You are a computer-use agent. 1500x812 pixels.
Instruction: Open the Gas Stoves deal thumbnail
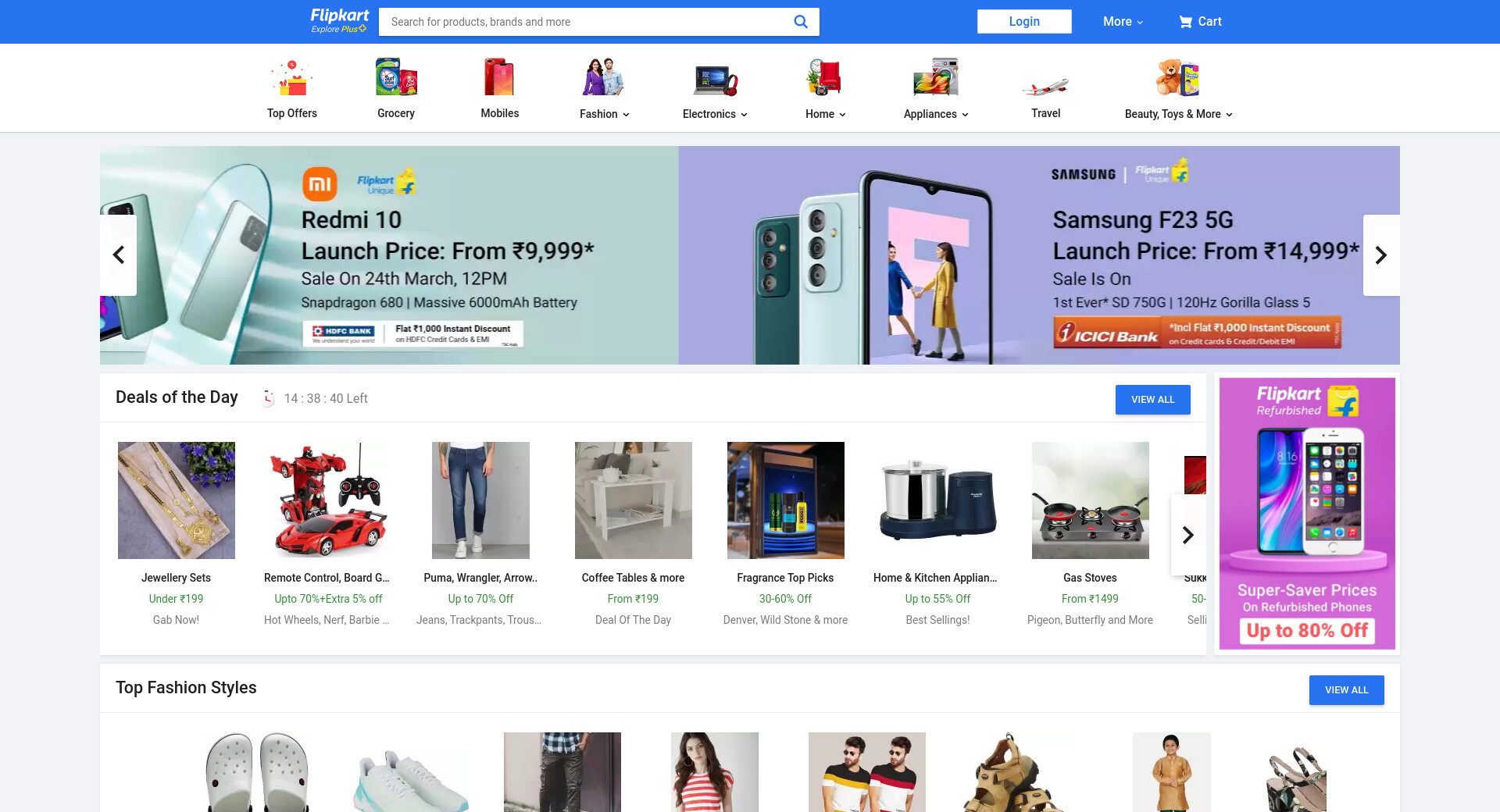coord(1091,500)
